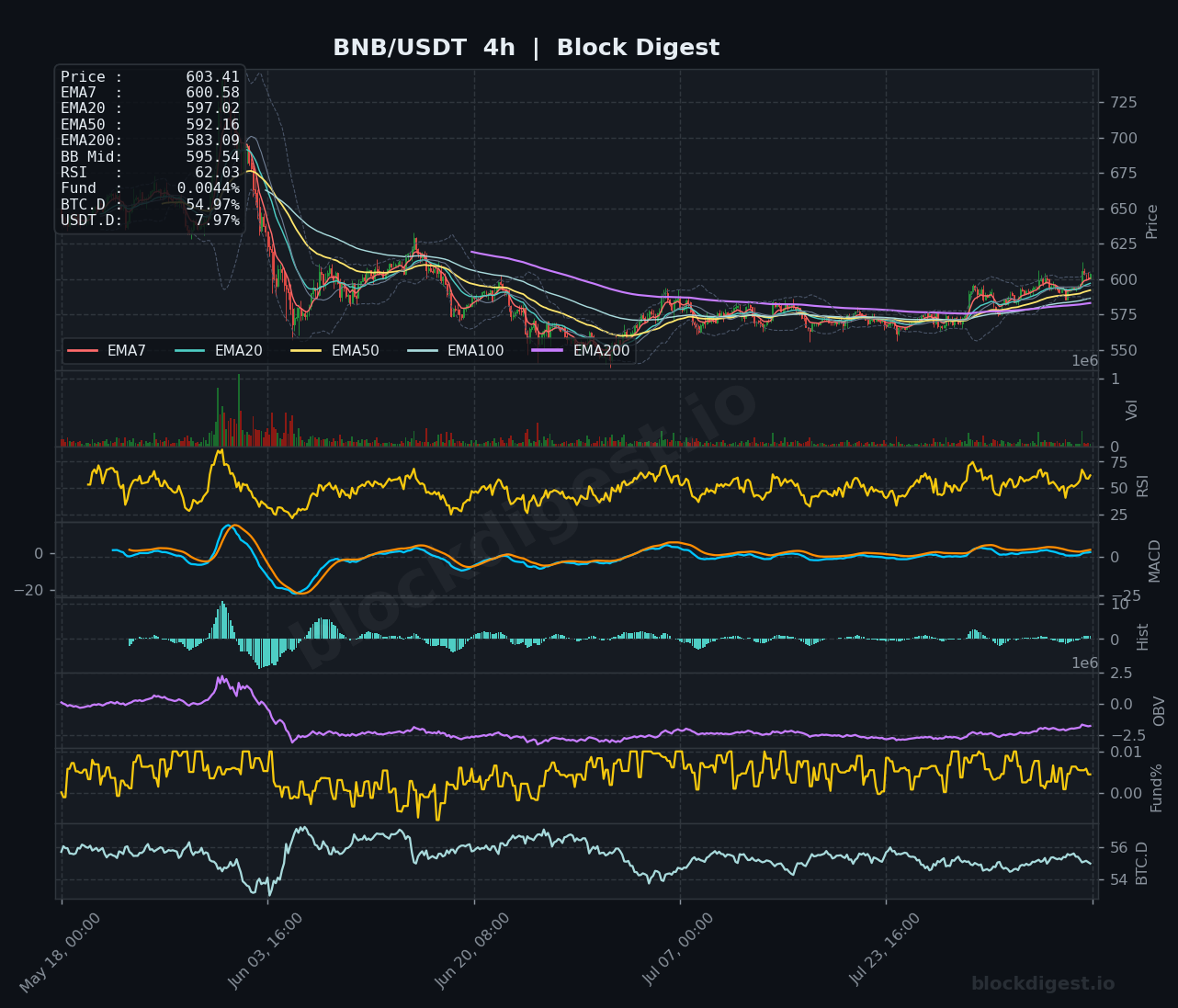Click the MACD panel axis title
This screenshot has height=1008, width=1178.
[x=1155, y=561]
